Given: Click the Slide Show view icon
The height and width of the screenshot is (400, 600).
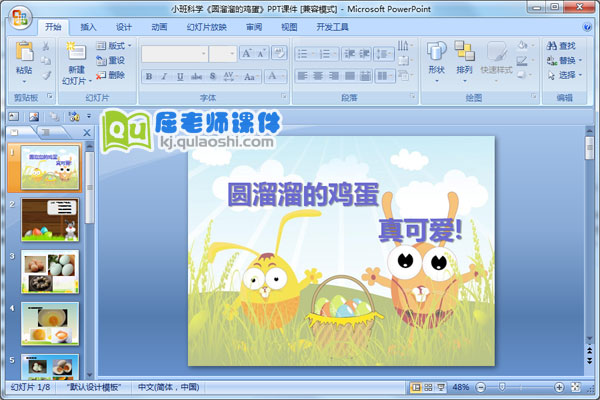Looking at the screenshot, I should [x=441, y=387].
